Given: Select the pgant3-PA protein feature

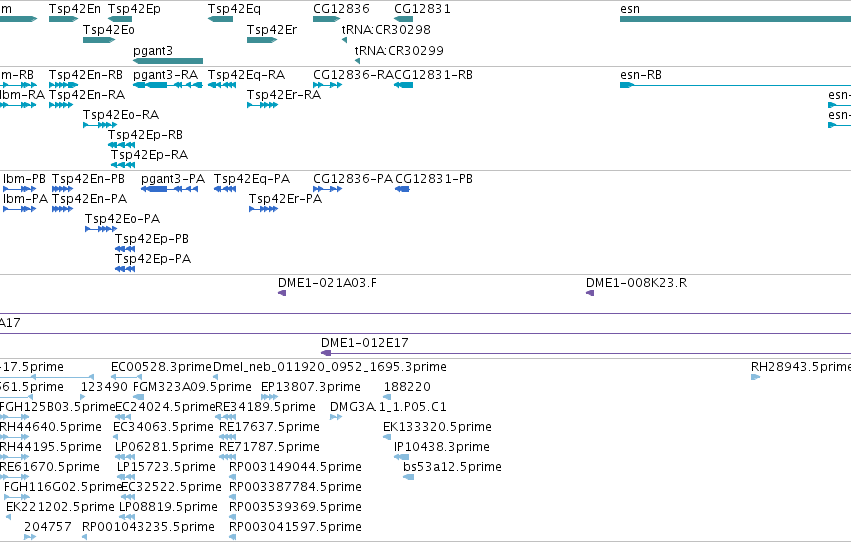Looking at the screenshot, I should pos(169,189).
